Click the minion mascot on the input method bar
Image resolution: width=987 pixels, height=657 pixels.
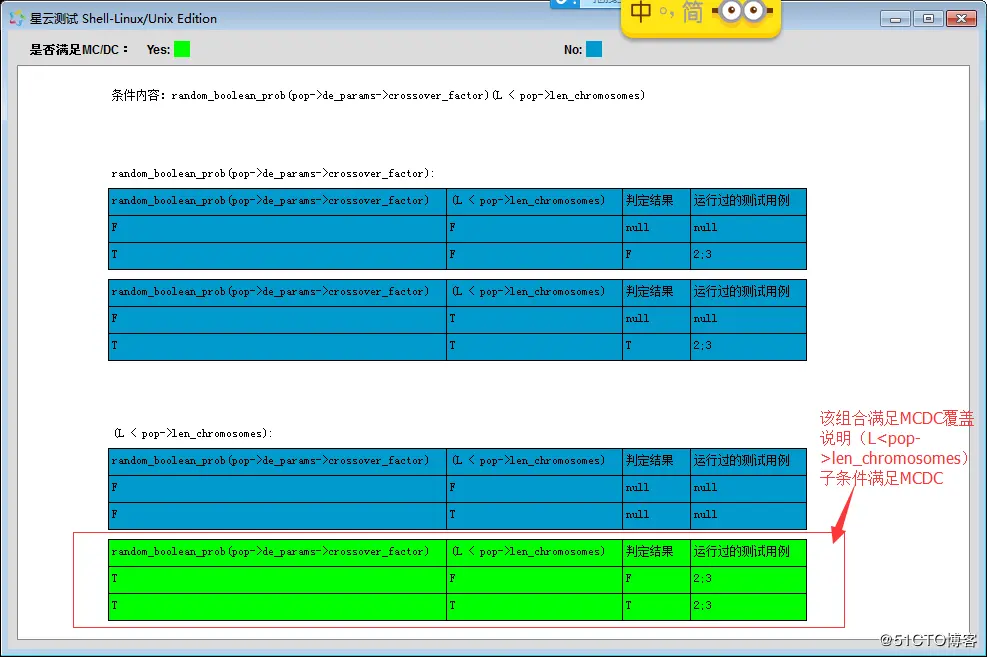click(742, 11)
